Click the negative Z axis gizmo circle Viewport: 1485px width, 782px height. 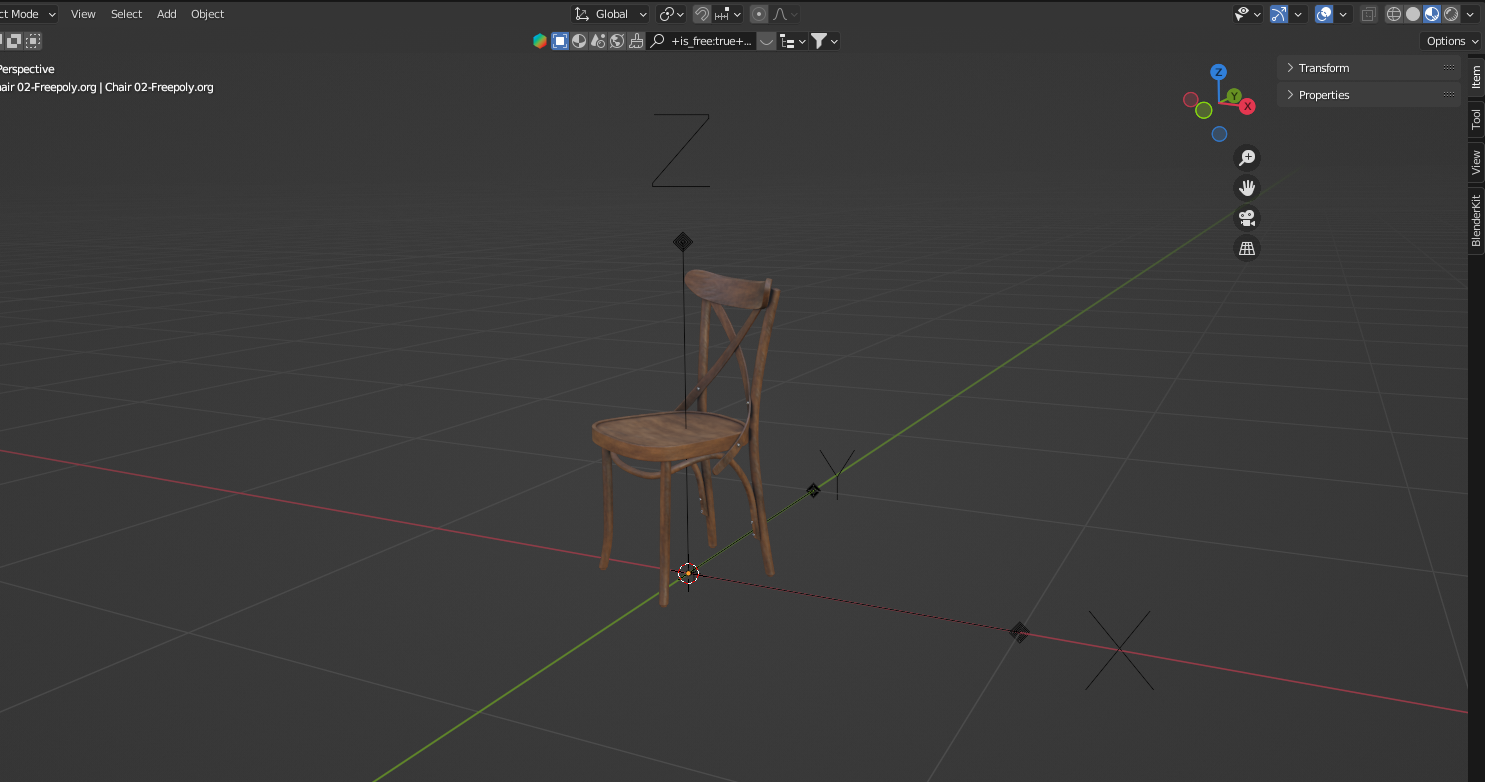point(1219,134)
